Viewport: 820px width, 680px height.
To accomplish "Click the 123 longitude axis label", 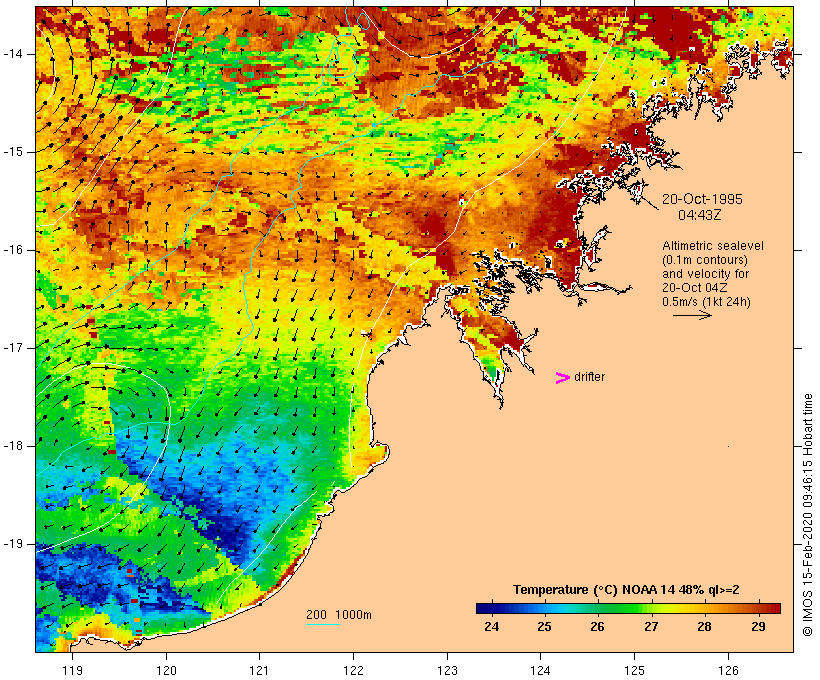I will click(x=447, y=671).
